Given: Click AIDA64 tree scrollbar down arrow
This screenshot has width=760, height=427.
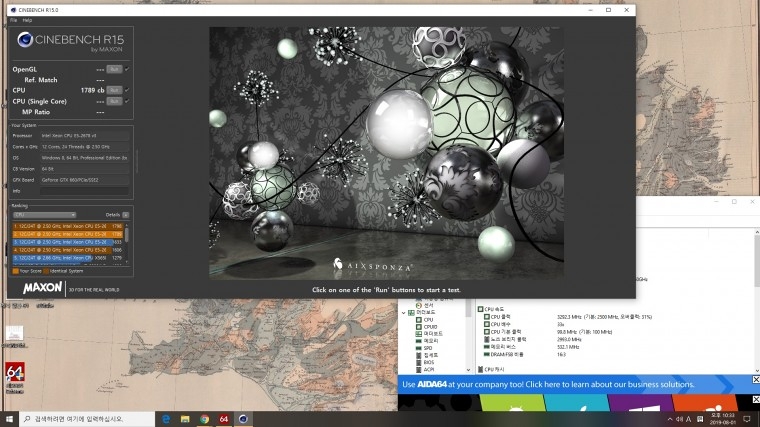Looking at the screenshot, I should (468, 370).
